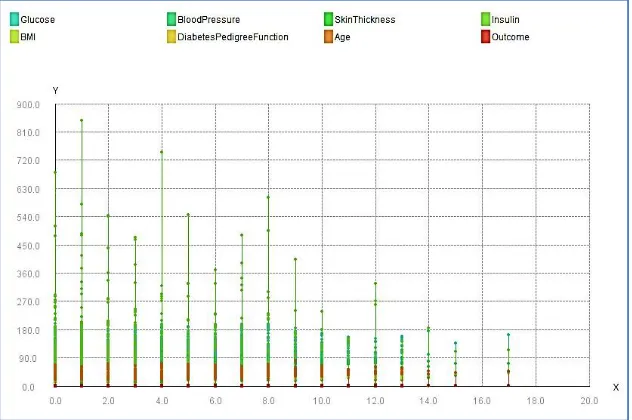Viewport: 632px width, 420px height.
Task: Click the 10.0 tick on X axis
Action: pyautogui.click(x=322, y=401)
